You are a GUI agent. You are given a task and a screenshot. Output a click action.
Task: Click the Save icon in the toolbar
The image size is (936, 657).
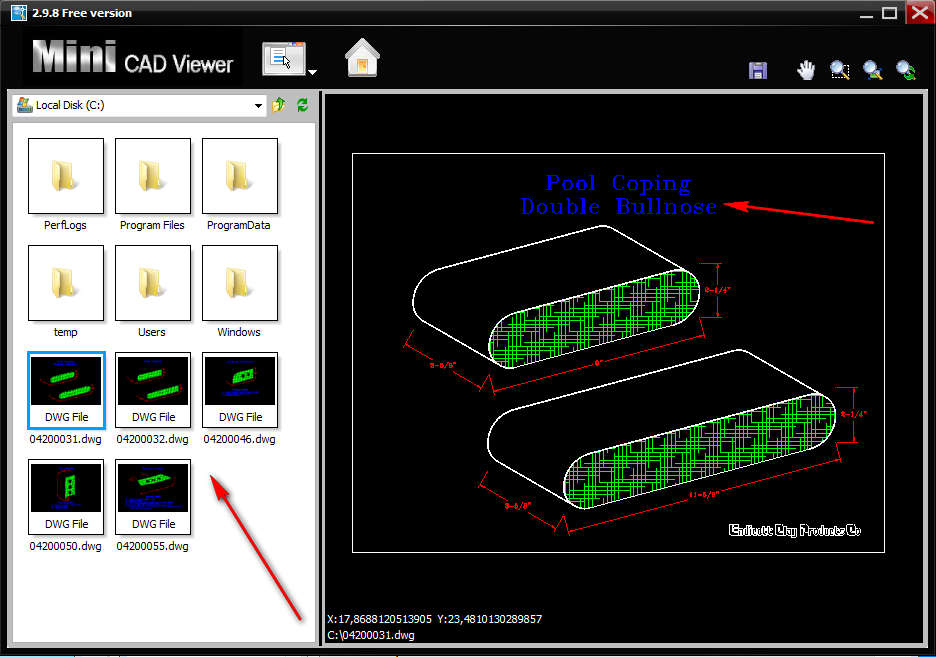click(x=758, y=70)
